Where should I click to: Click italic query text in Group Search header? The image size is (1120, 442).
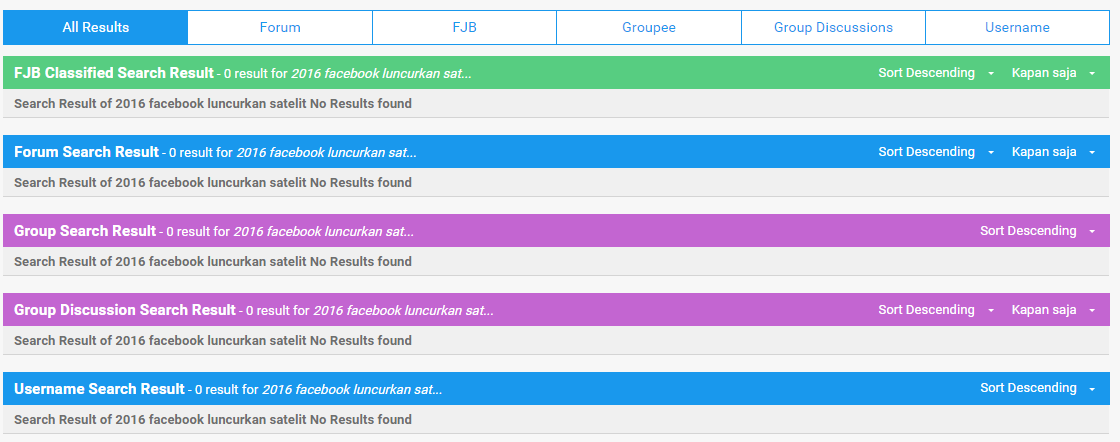click(324, 231)
